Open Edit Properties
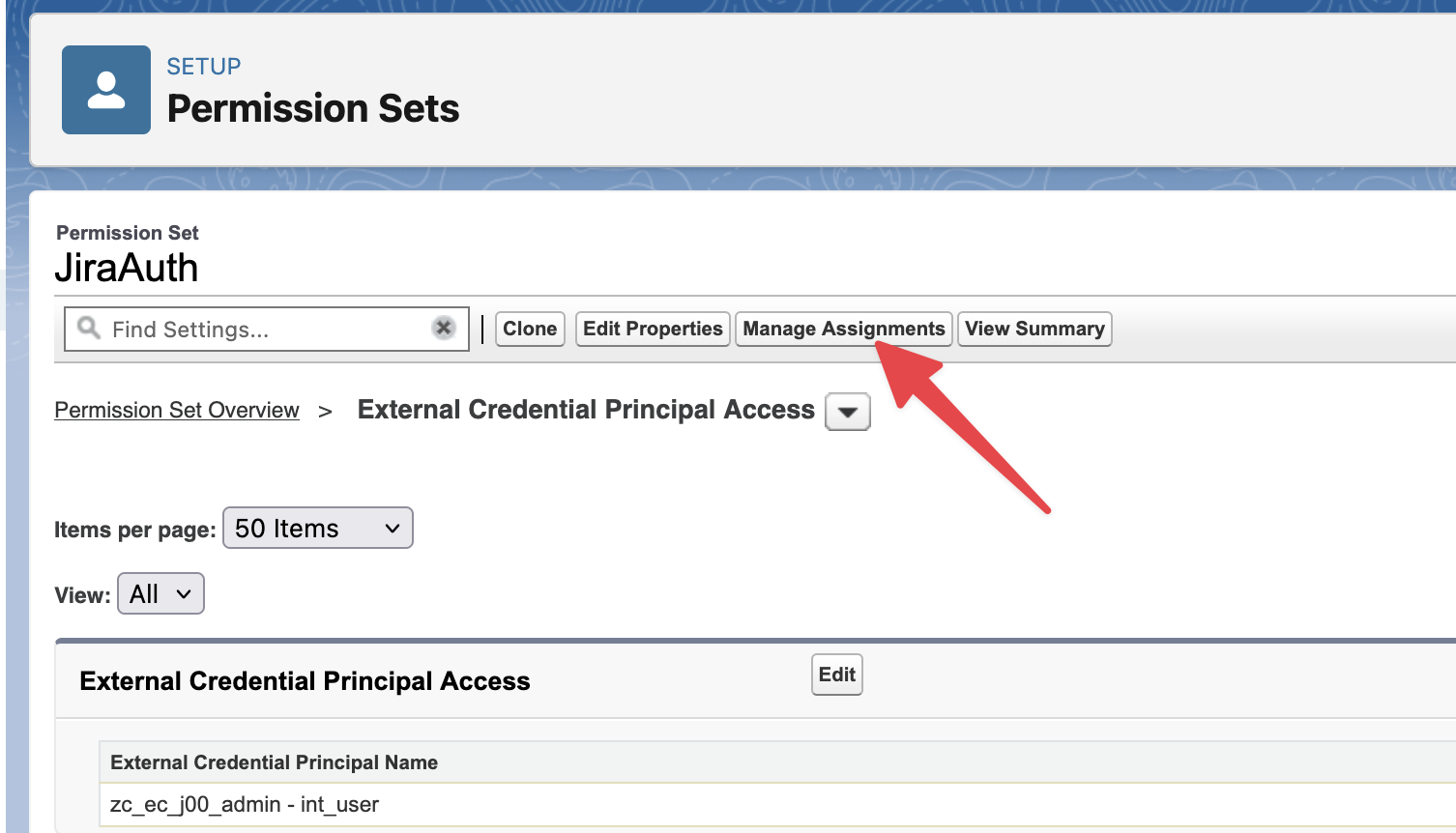Screen dimensions: 1456x833 [653, 329]
